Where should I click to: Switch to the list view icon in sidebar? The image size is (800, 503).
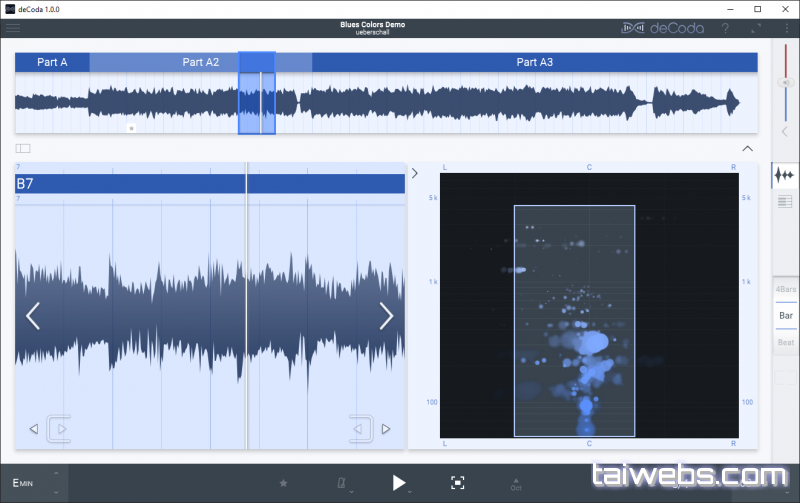pyautogui.click(x=785, y=202)
